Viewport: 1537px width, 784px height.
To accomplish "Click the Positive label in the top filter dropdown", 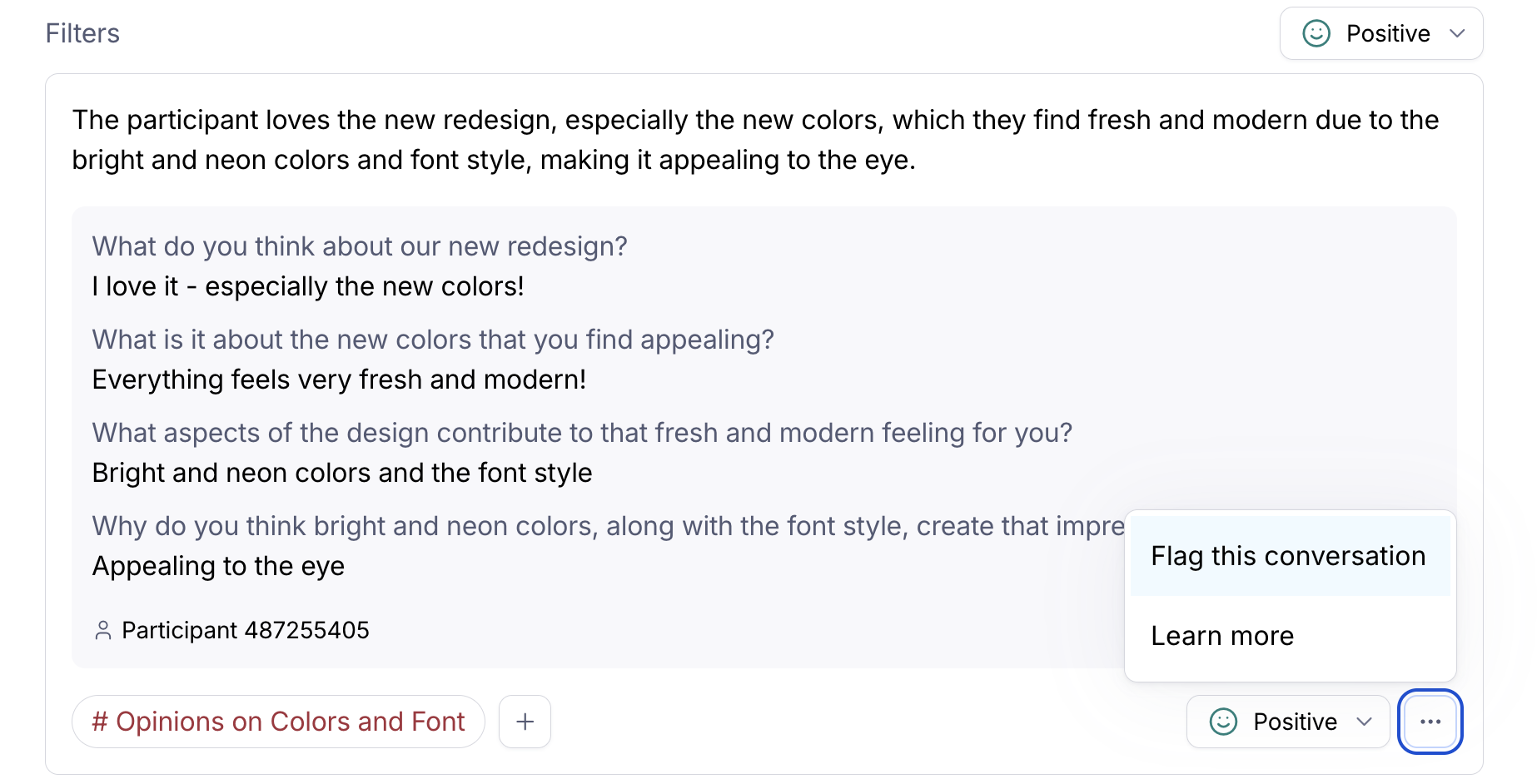I will coord(1388,33).
